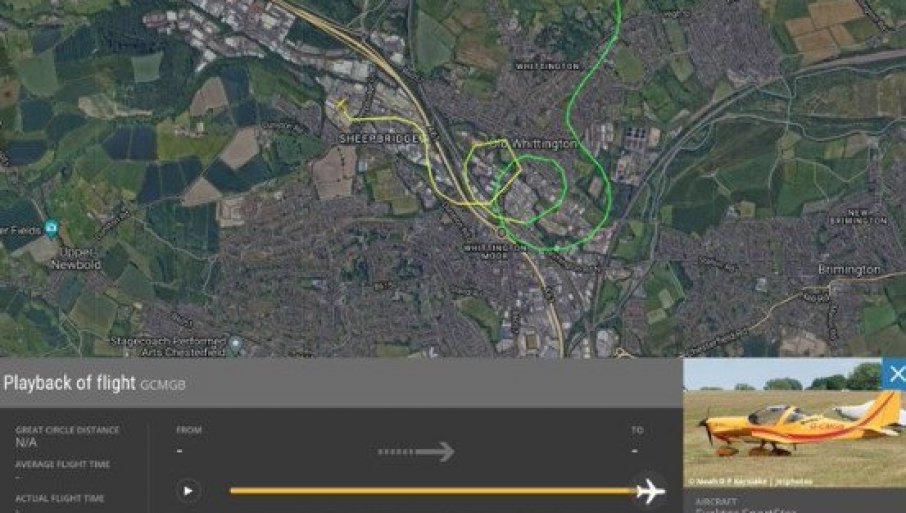Click the yellow aircraft marker near Sheepbridge
906x513 pixels.
click(x=341, y=106)
